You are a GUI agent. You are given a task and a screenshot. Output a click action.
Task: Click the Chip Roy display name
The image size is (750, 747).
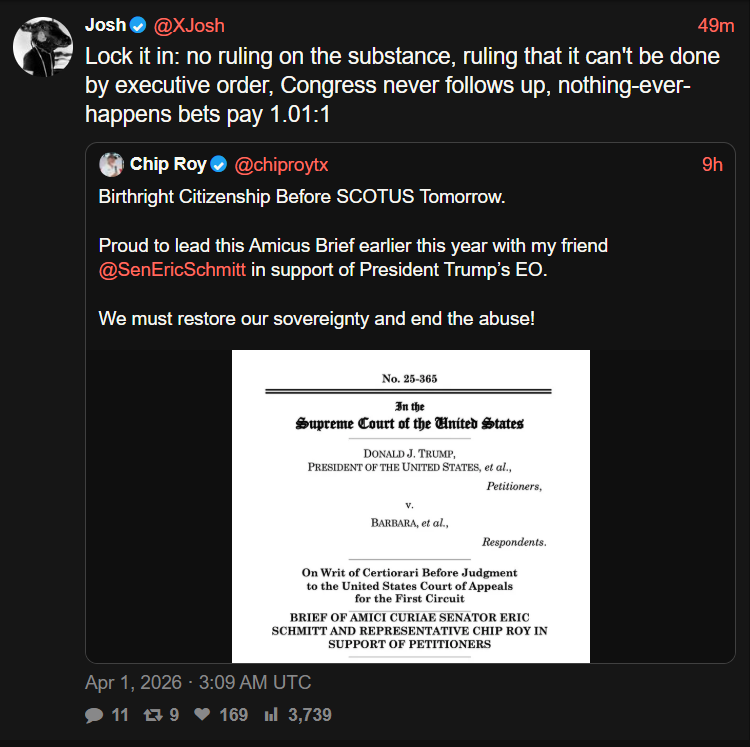point(168,164)
